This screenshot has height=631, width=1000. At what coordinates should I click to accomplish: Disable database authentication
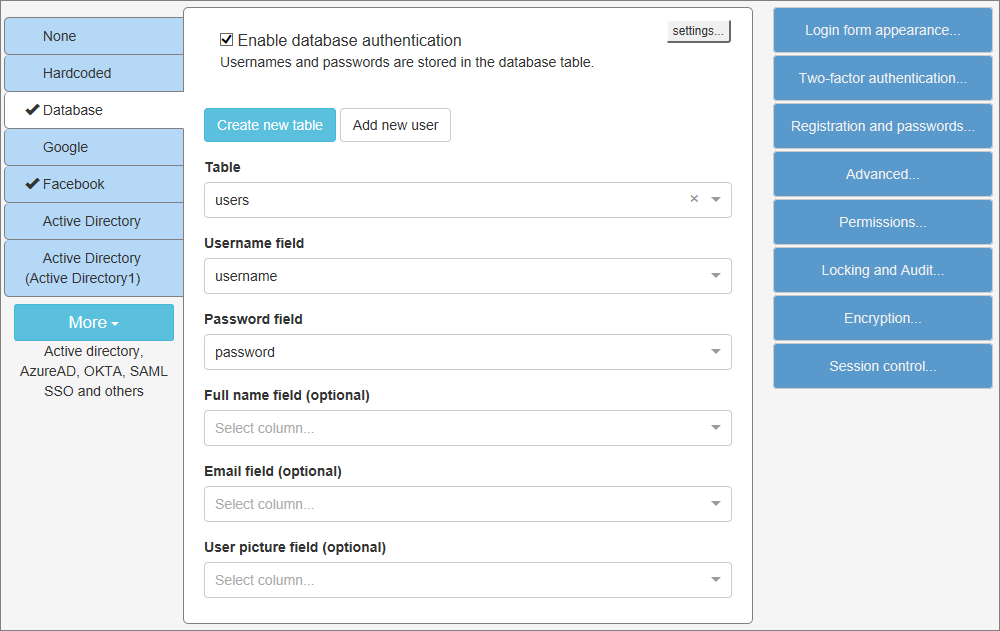[x=227, y=40]
